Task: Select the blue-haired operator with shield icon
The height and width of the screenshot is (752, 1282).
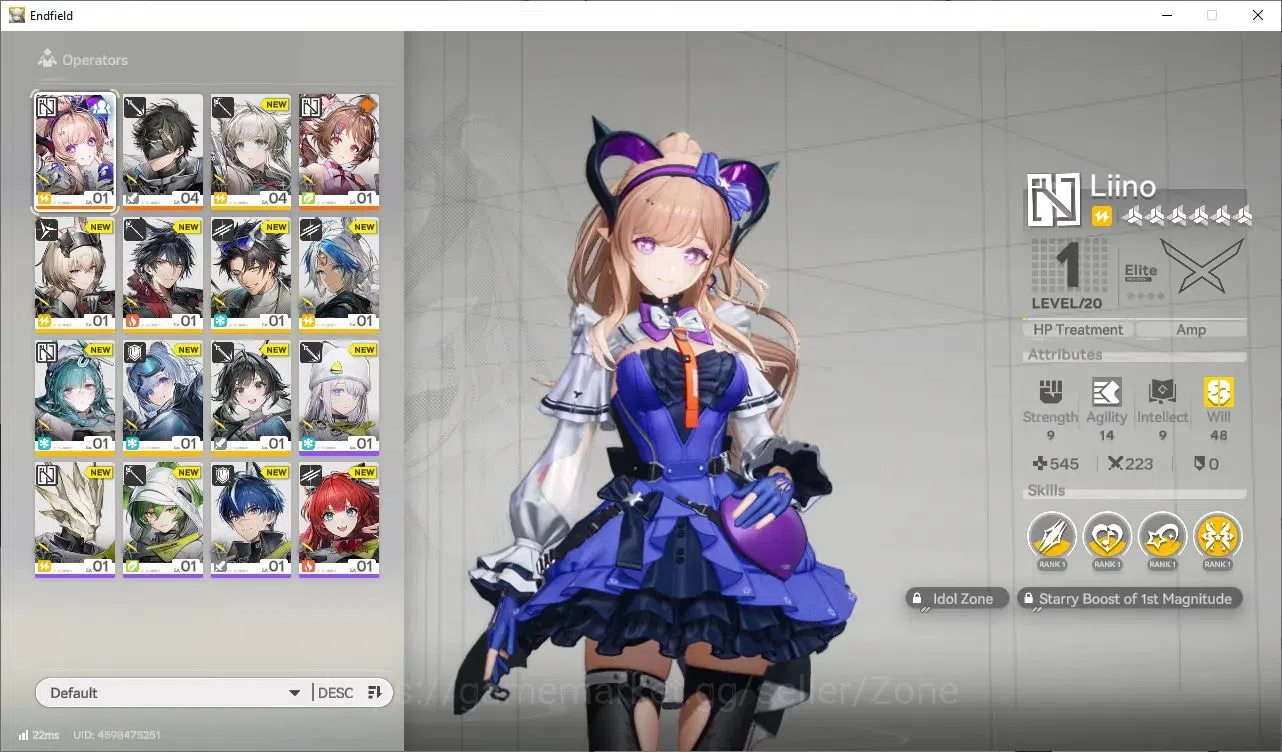Action: tap(163, 397)
